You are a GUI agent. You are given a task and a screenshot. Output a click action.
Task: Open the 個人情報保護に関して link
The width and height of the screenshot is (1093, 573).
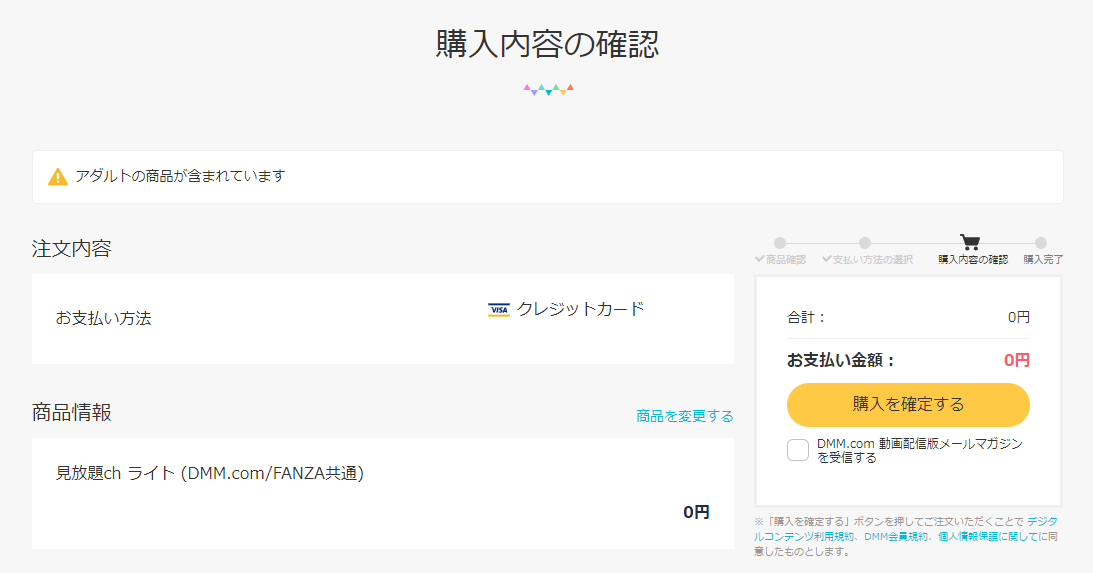coord(984,536)
